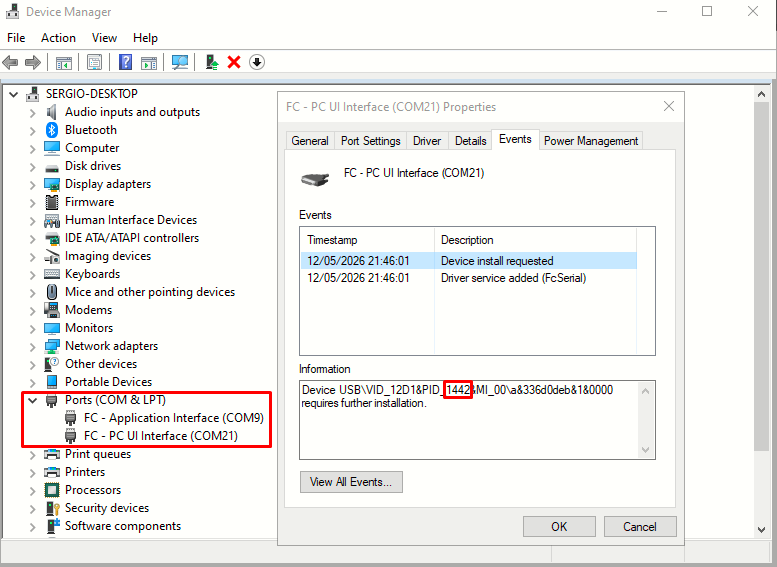777x567 pixels.
Task: Click the toolbar back arrow
Action: pos(10,62)
